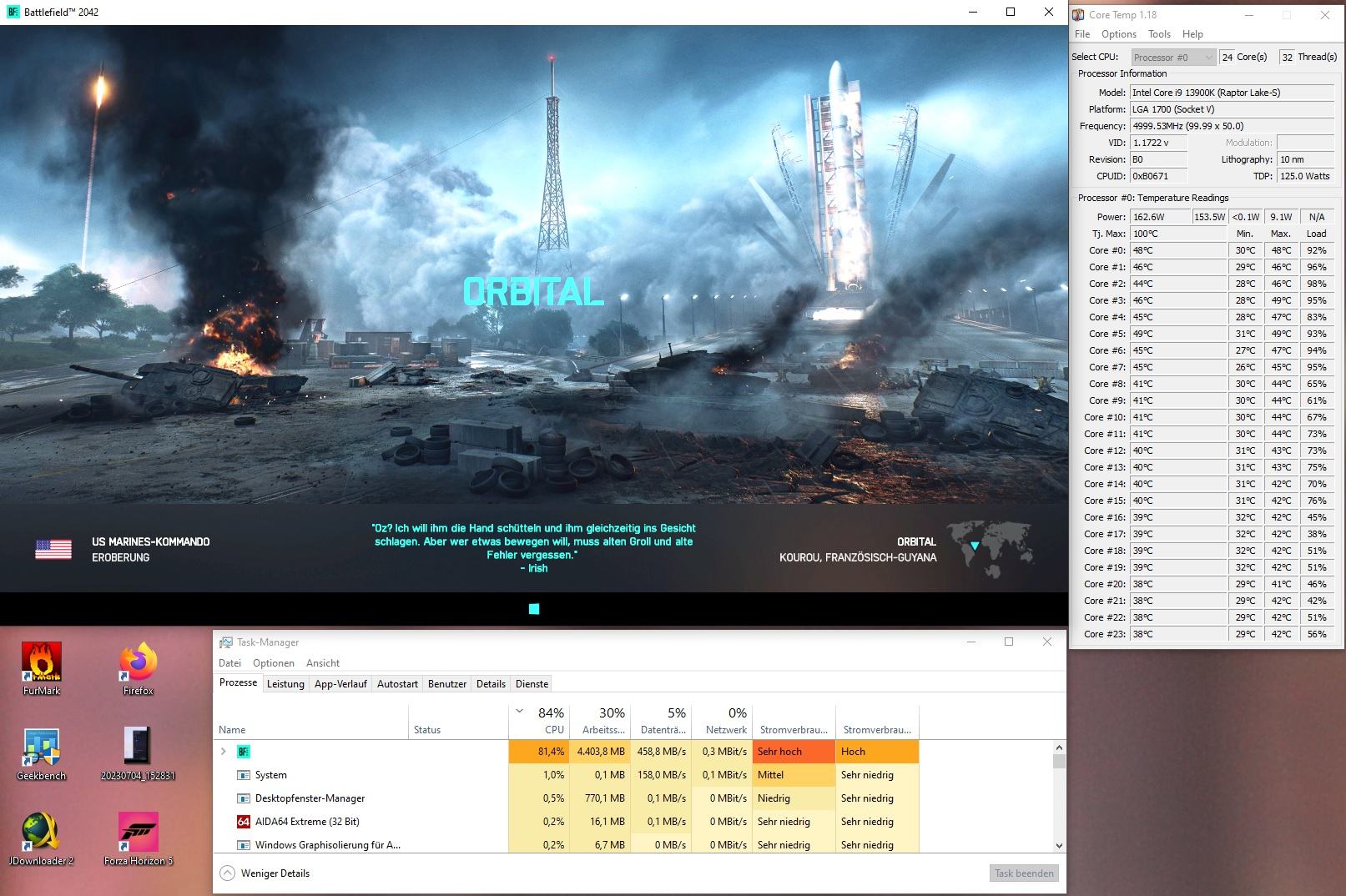Screen dimensions: 1346x896
Task: Sort by the 84% CPU column header
Action: (x=539, y=722)
